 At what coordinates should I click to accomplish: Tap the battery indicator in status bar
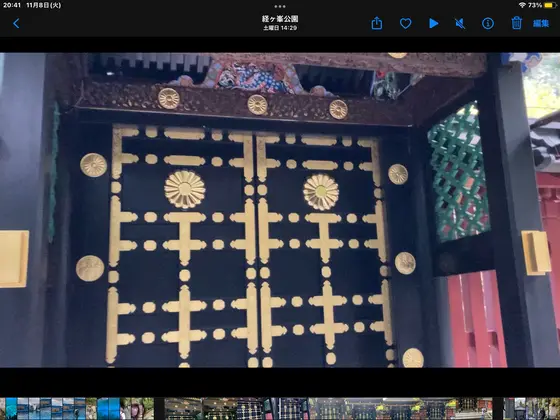coord(549,5)
